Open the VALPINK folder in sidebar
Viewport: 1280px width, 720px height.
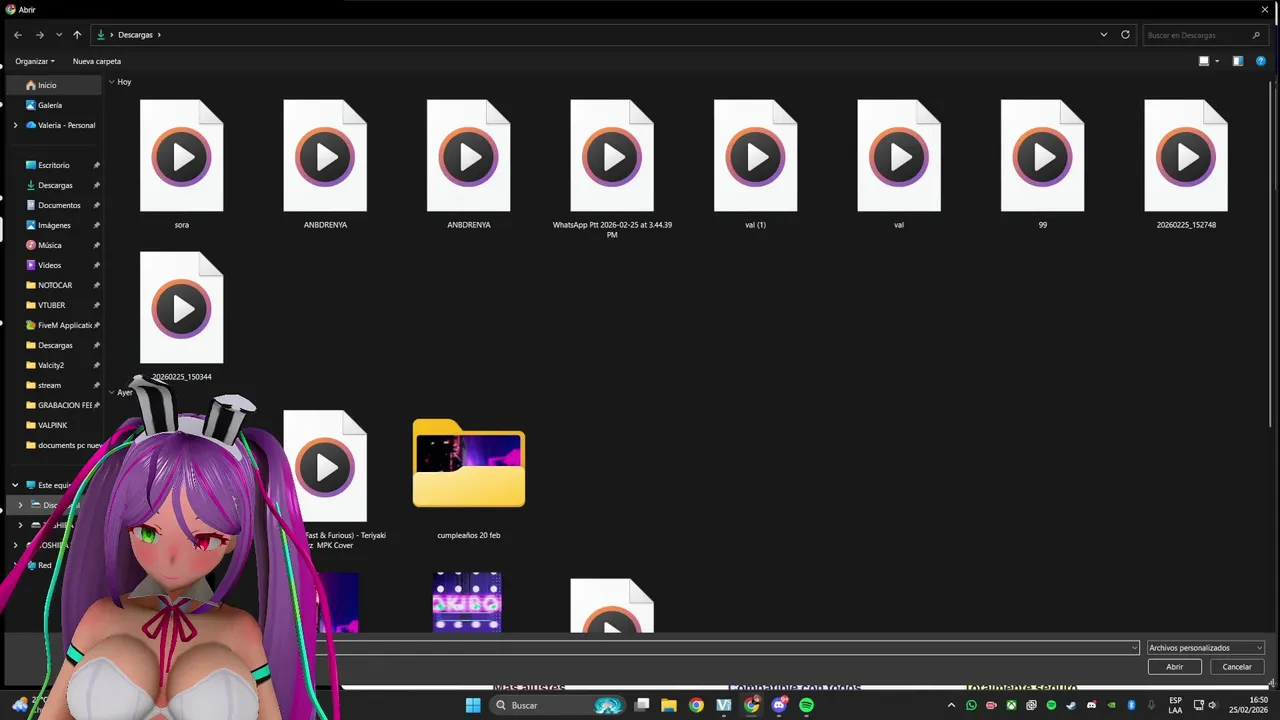53,425
